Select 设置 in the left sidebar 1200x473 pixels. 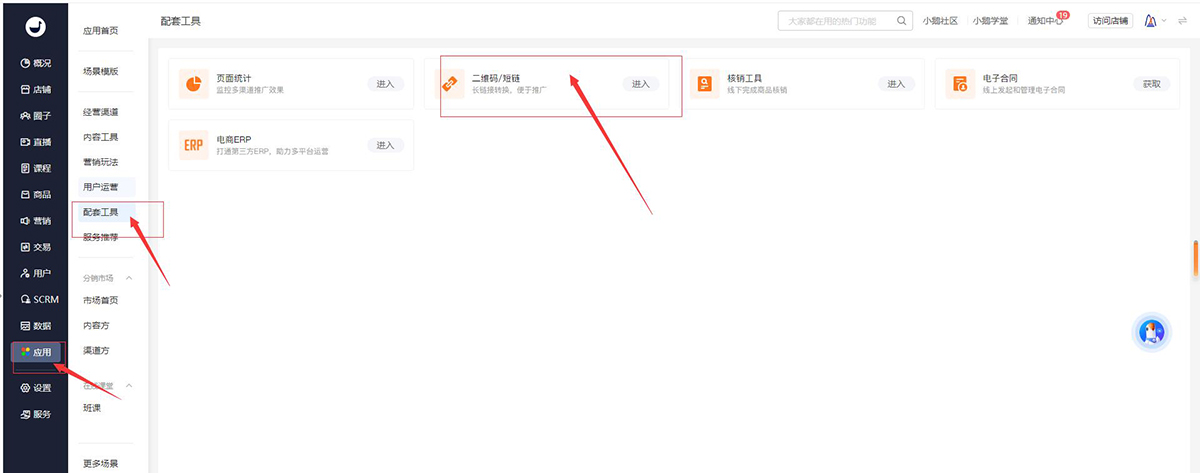[35, 388]
